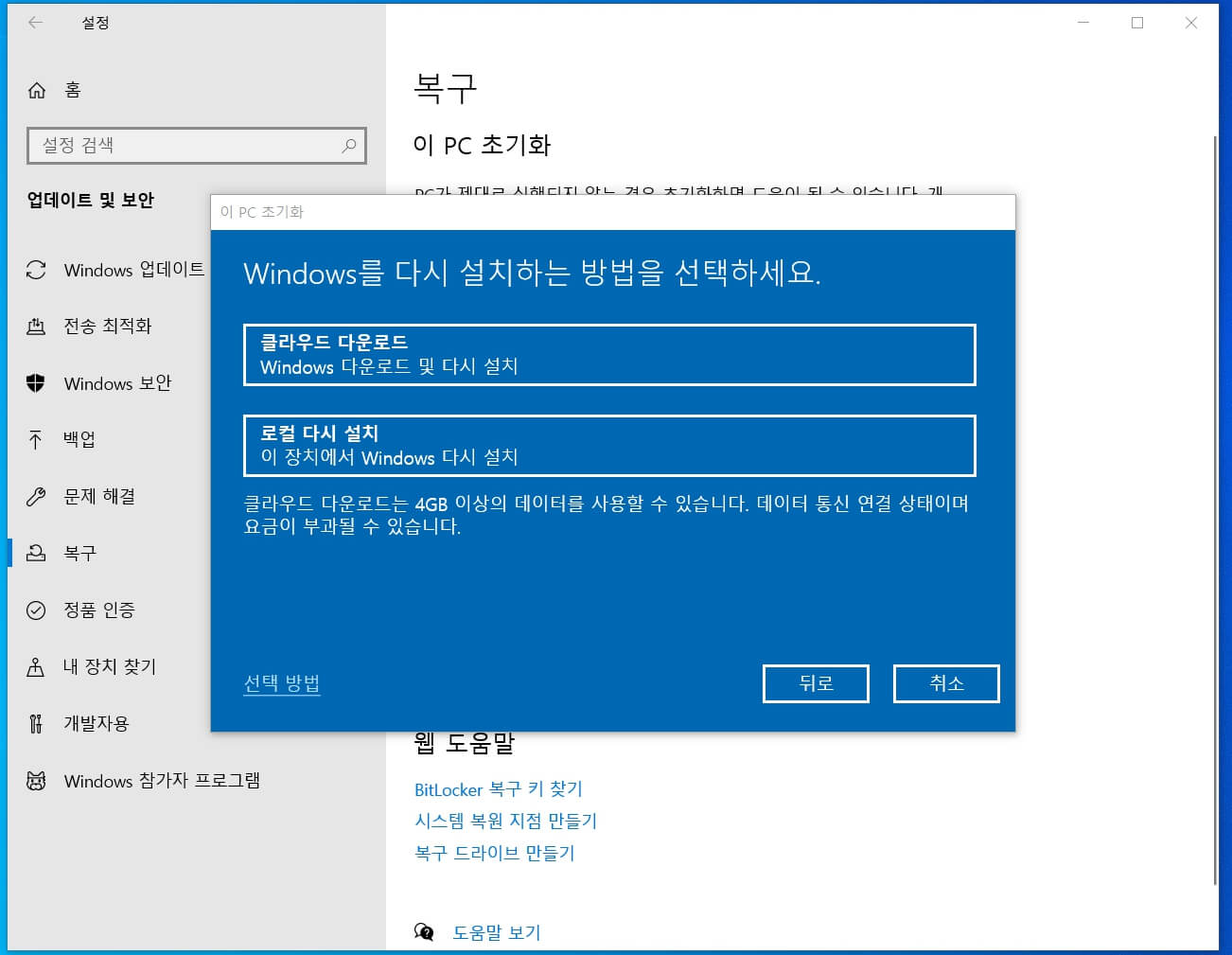
Task: Open 정품 인증 via its checkmark icon
Action: coord(36,610)
